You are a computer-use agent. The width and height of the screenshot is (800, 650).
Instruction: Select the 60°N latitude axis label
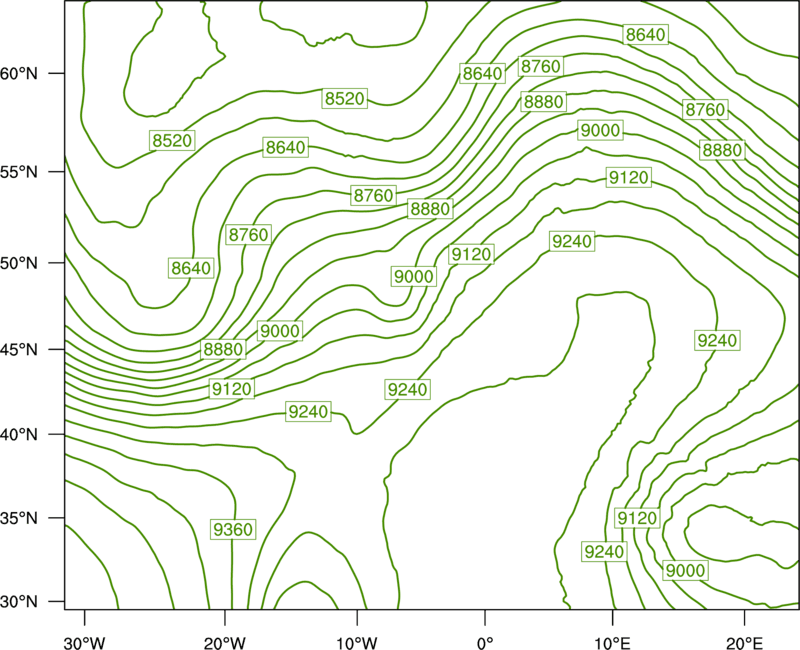click(19, 74)
